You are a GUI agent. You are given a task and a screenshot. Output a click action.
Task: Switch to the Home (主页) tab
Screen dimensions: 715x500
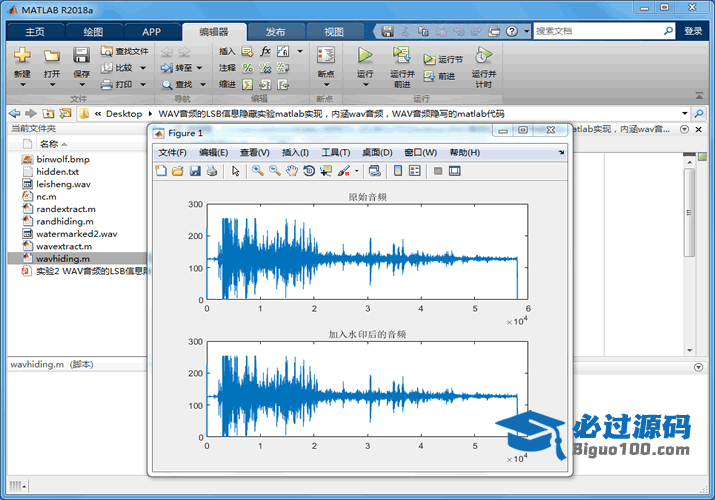(35, 31)
